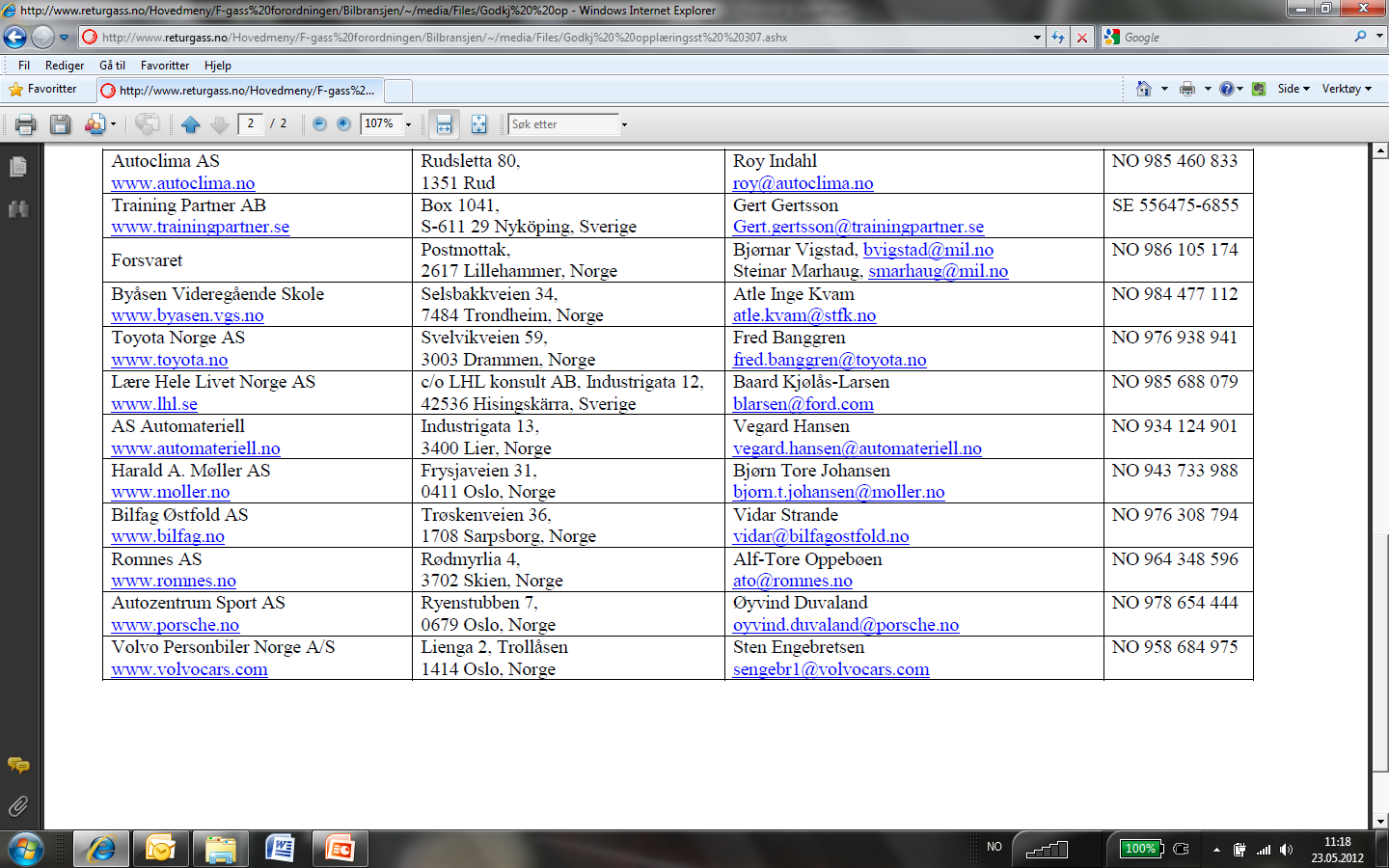Viewport: 1389px width, 868px height.
Task: Click the Favoritter star button
Action: click(42, 89)
